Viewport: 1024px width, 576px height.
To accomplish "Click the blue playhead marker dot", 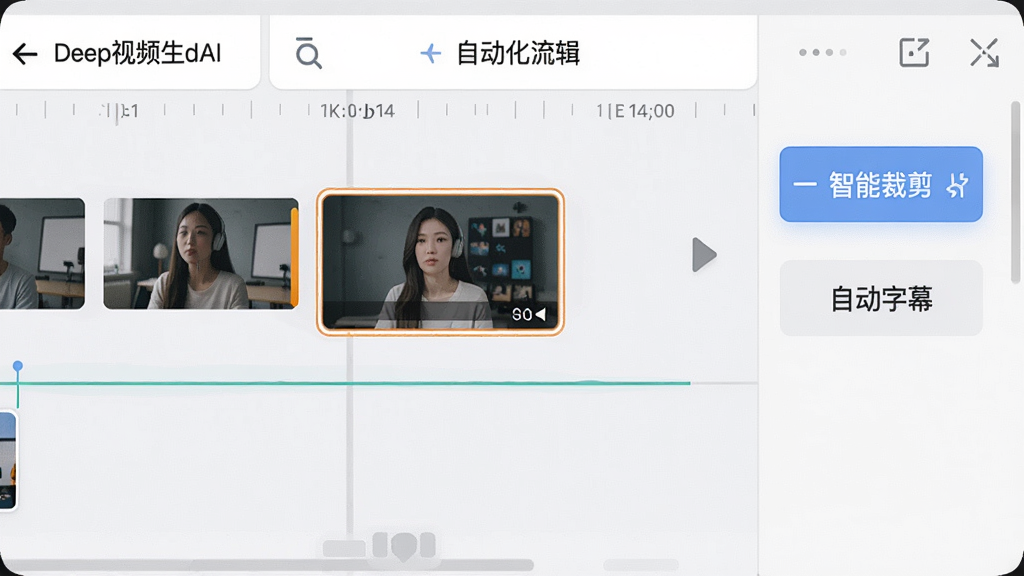I will 18,366.
